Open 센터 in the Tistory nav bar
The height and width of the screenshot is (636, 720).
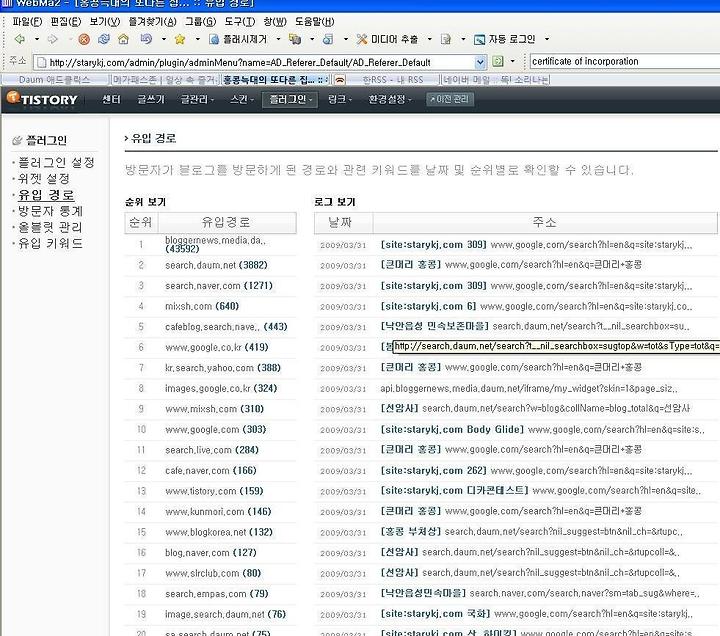[x=111, y=99]
